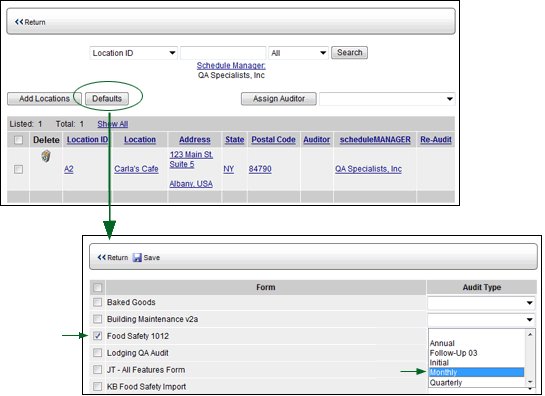Click Return beside Save in the lower panel
Viewport: 545px width, 396px height.
click(113, 258)
